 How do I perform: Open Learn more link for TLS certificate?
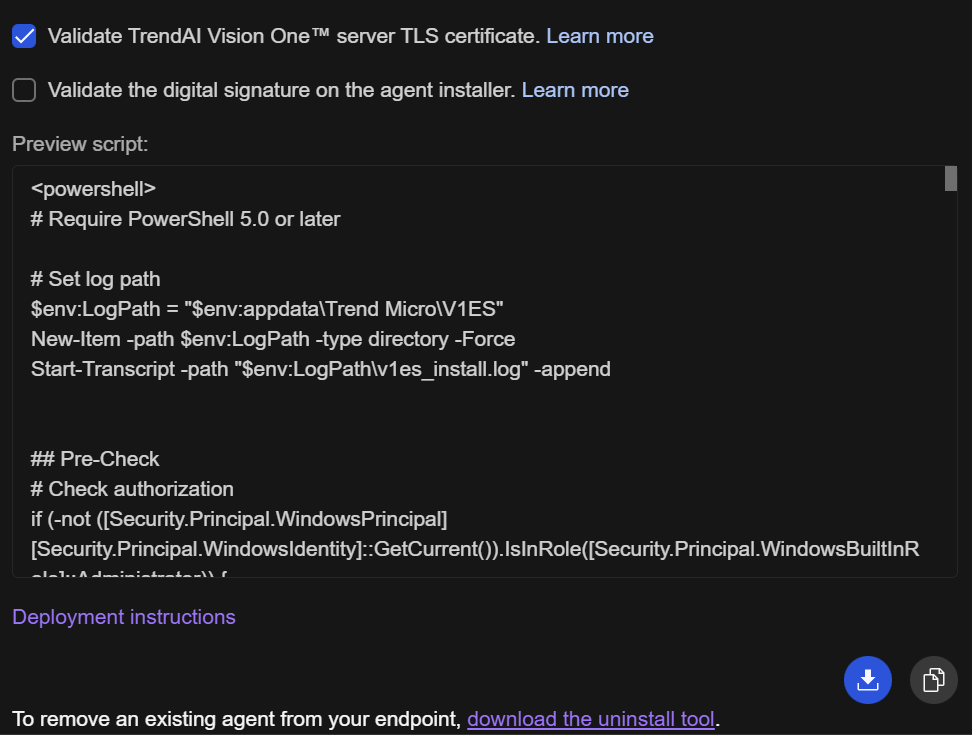pyautogui.click(x=599, y=36)
